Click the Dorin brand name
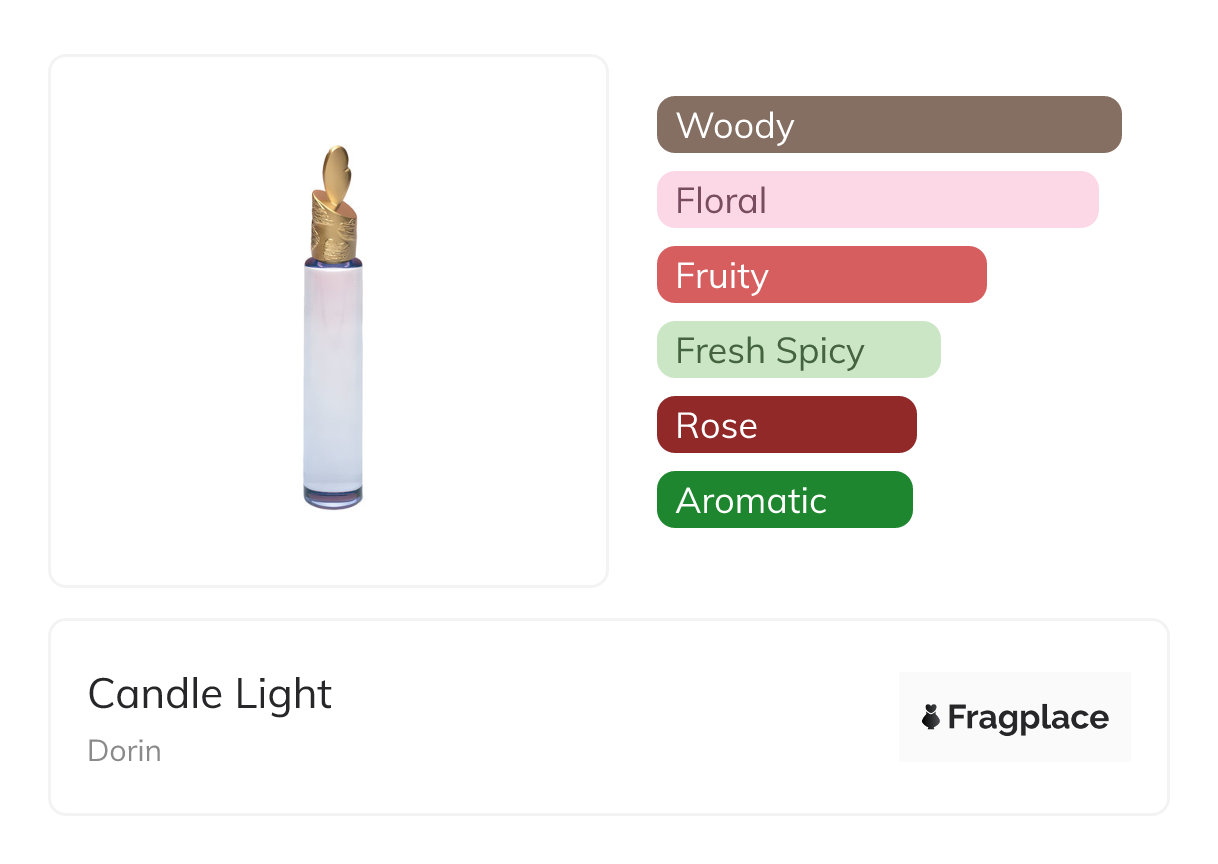This screenshot has height=864, width=1218. click(125, 751)
